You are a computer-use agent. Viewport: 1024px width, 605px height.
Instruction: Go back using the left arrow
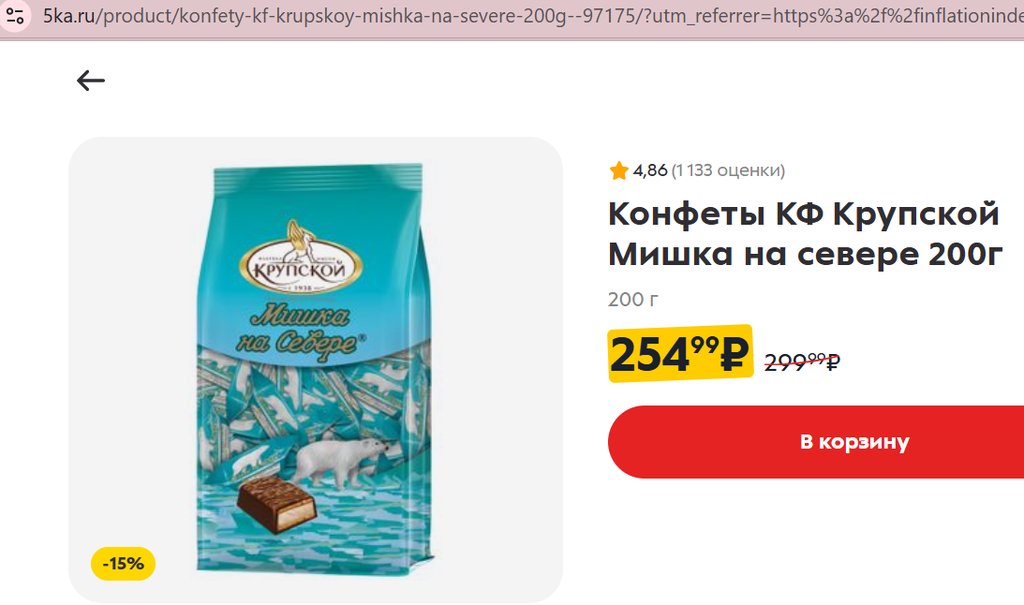click(x=91, y=80)
